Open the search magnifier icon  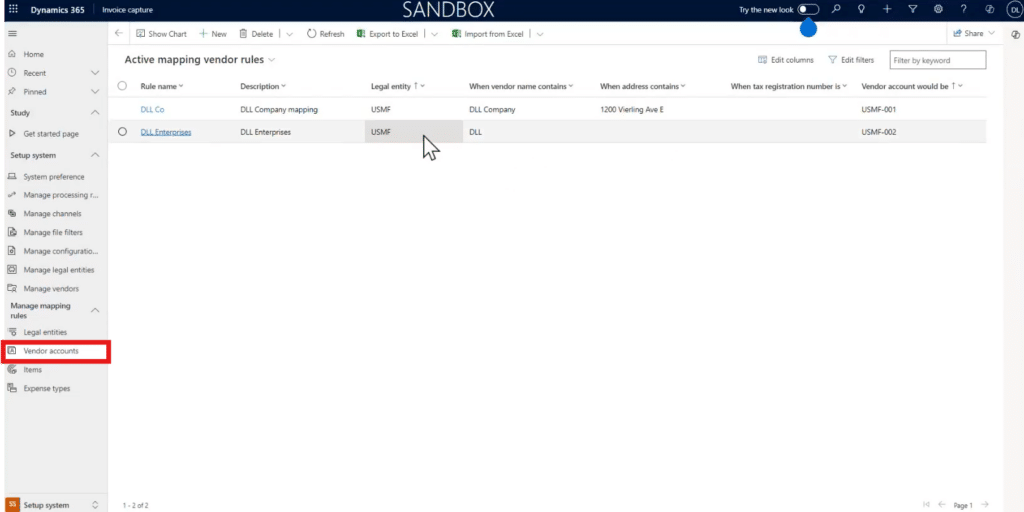(835, 9)
